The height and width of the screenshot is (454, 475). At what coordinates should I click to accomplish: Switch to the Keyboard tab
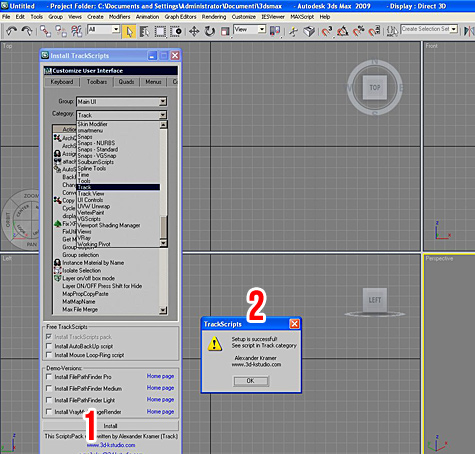pyautogui.click(x=62, y=82)
